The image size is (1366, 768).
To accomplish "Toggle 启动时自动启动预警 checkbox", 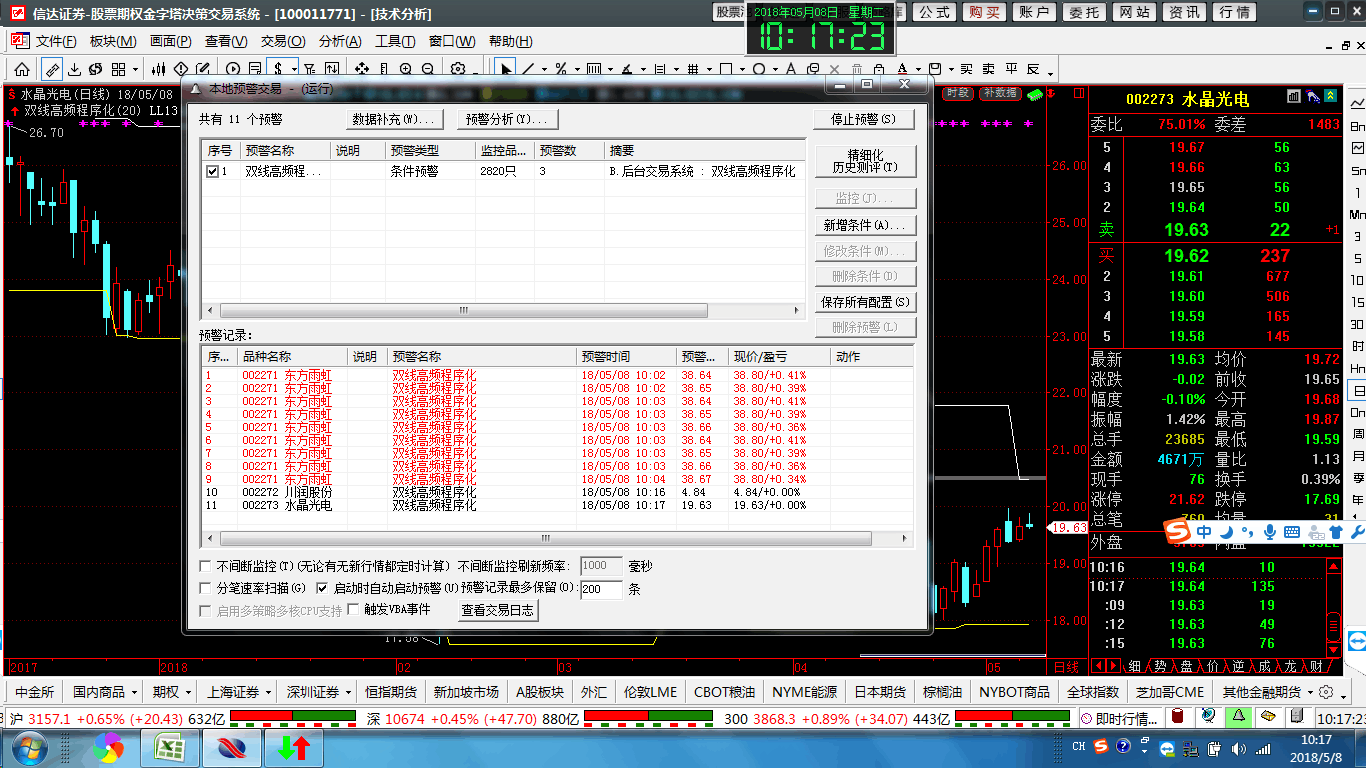I will click(322, 588).
